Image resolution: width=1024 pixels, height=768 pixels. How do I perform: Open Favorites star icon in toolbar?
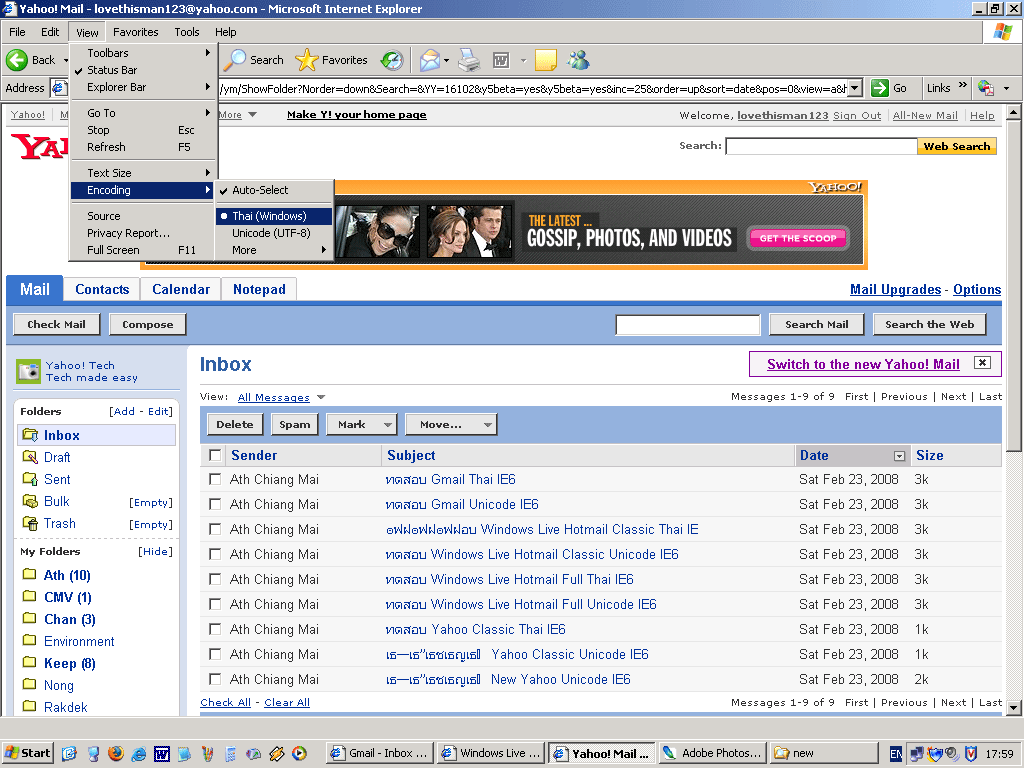pyautogui.click(x=306, y=60)
